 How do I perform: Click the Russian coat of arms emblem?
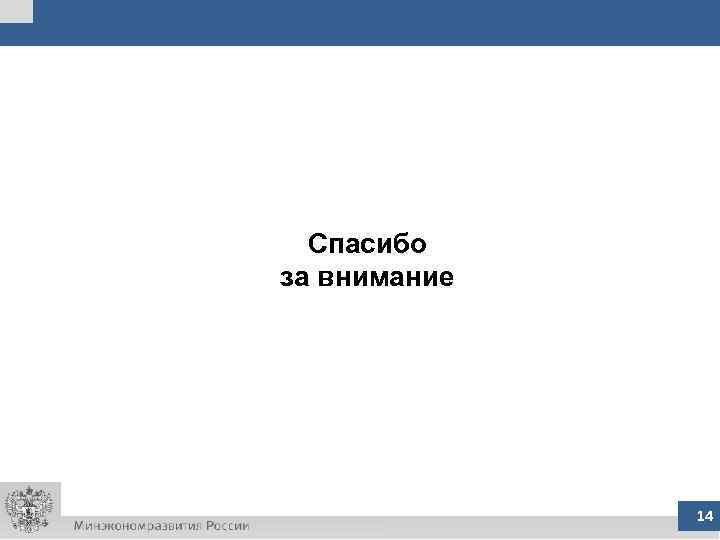(29, 509)
